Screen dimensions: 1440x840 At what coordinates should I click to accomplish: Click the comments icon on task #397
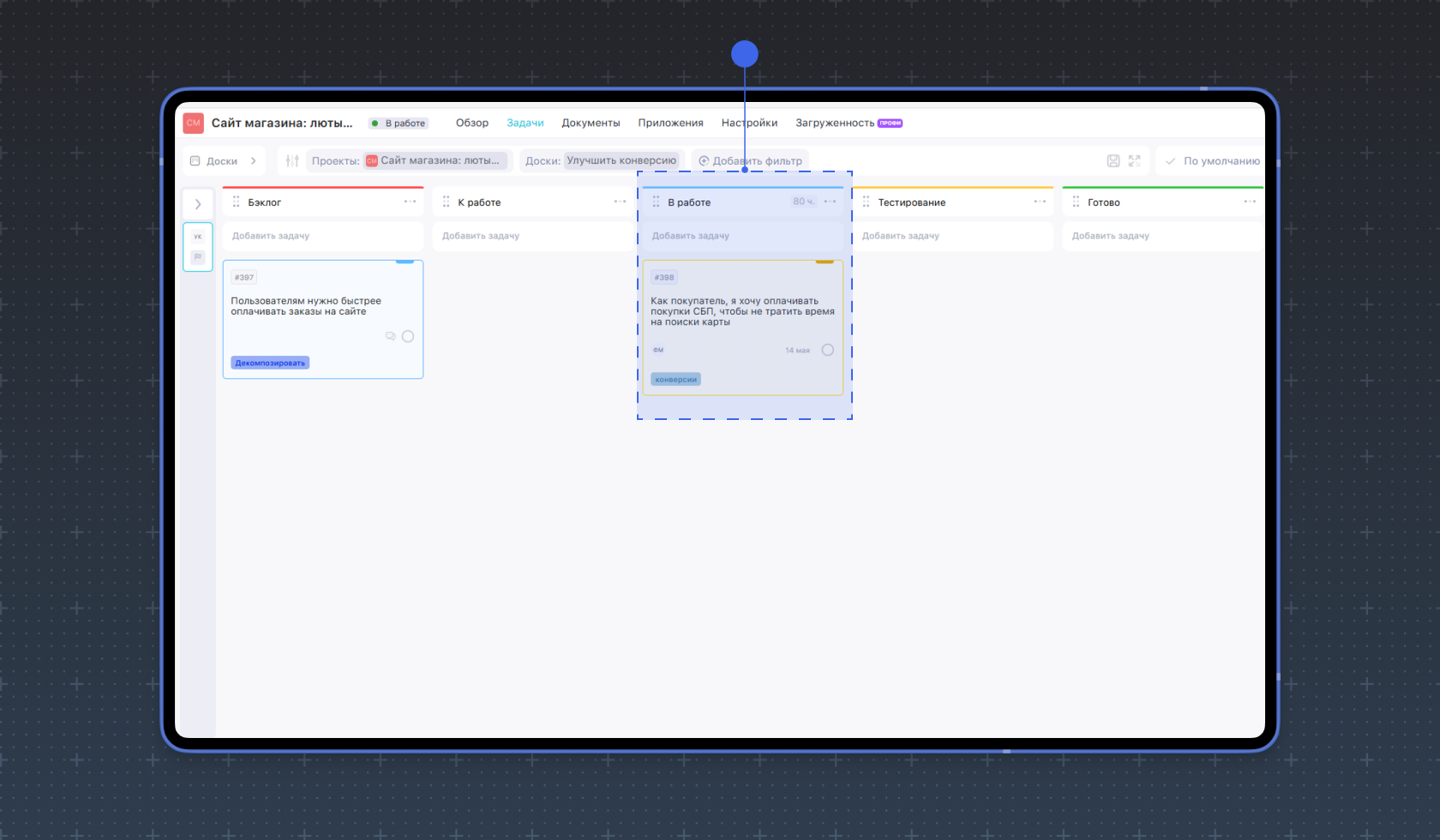click(390, 337)
